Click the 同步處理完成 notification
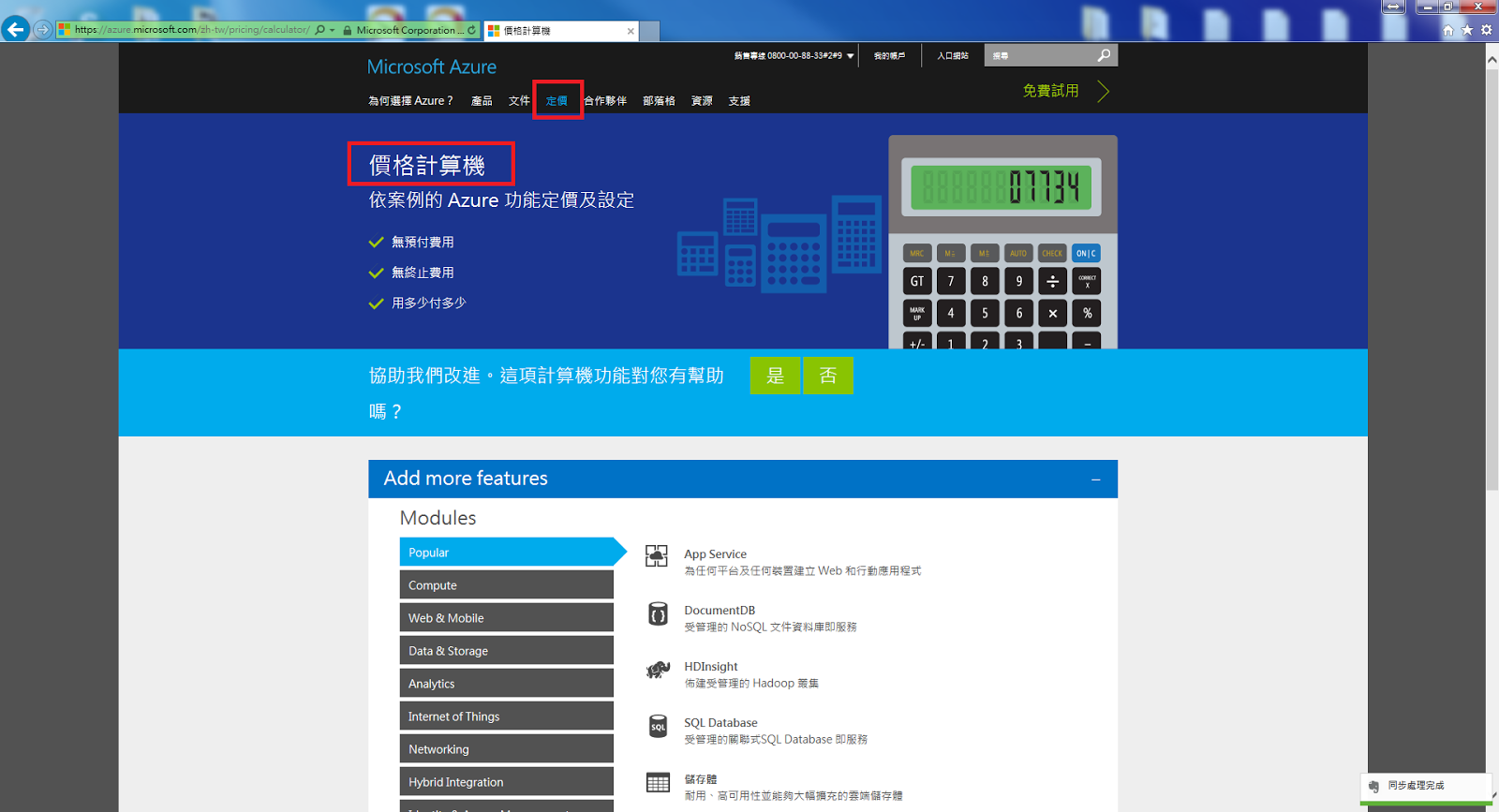Screen dimensions: 1499x812 tap(1425, 787)
